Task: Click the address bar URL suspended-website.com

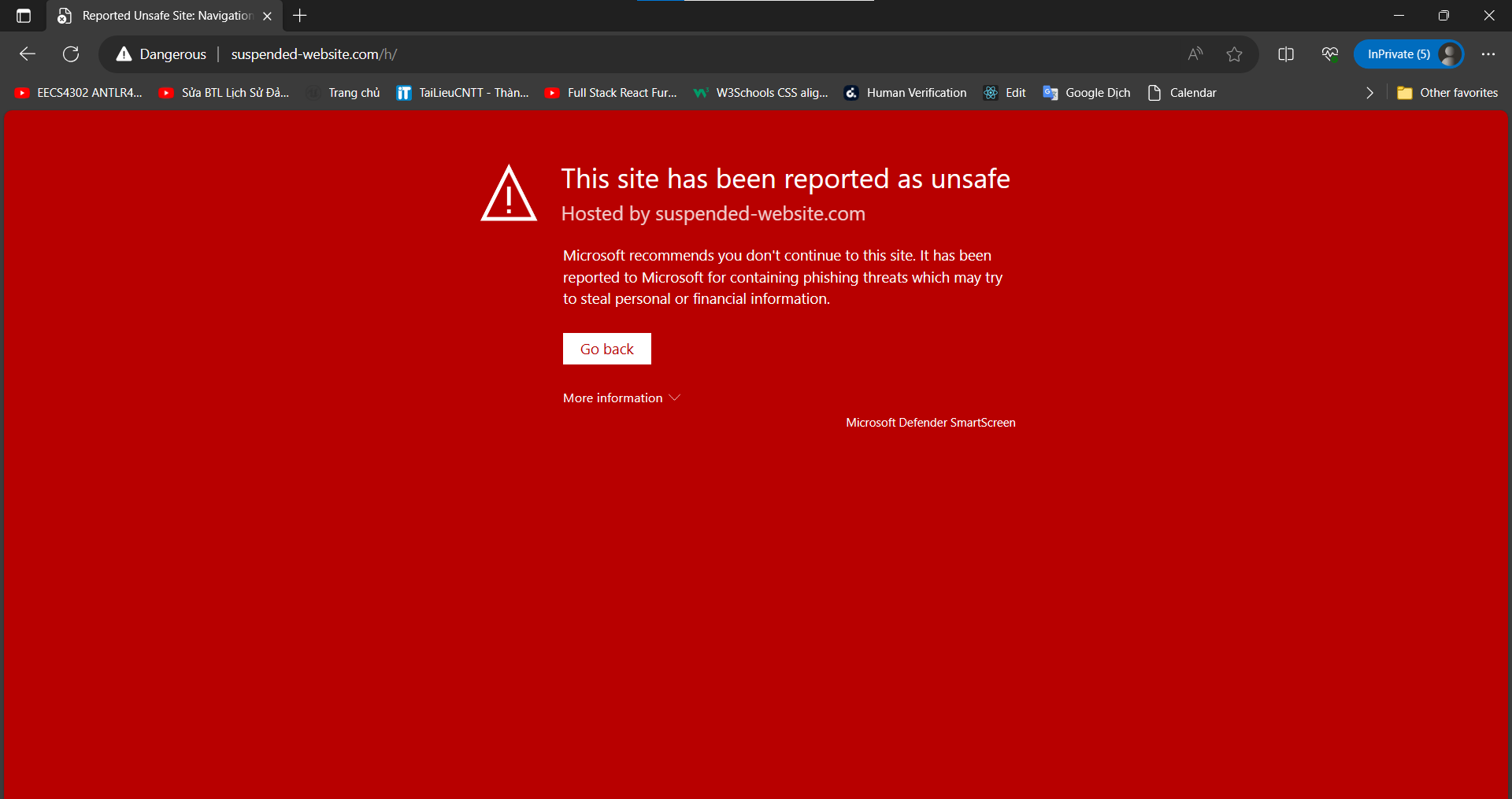Action: 314,54
